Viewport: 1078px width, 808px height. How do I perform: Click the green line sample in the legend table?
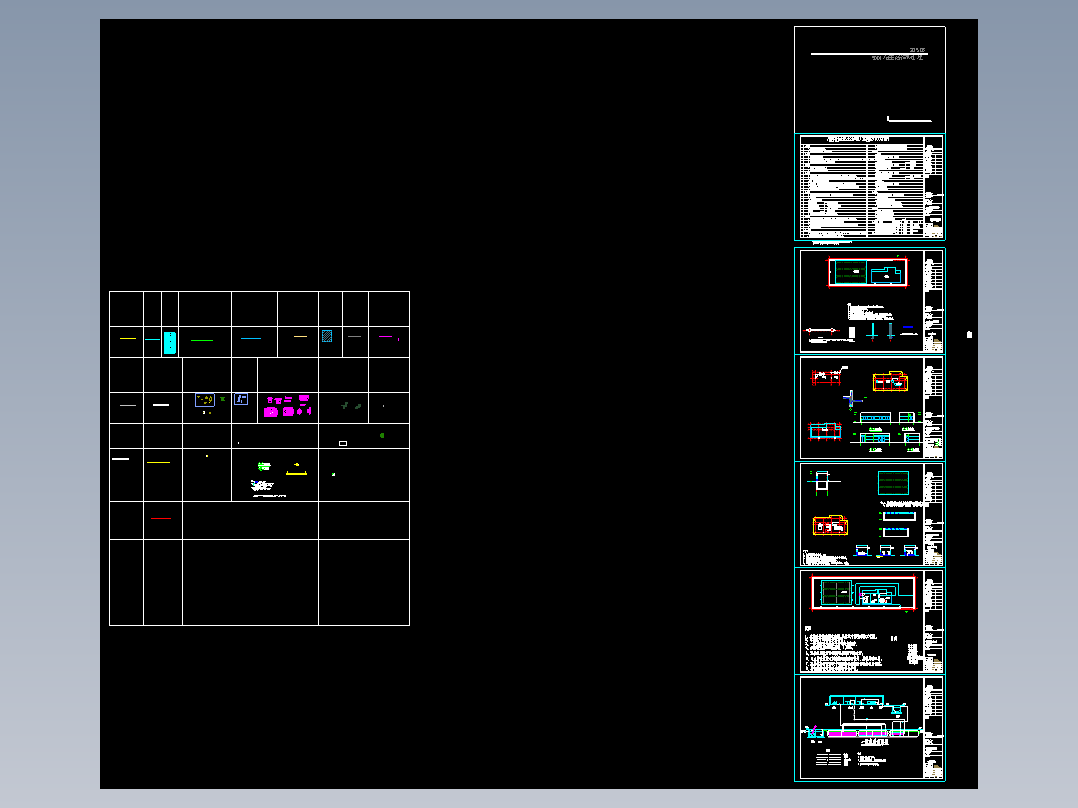click(x=201, y=340)
